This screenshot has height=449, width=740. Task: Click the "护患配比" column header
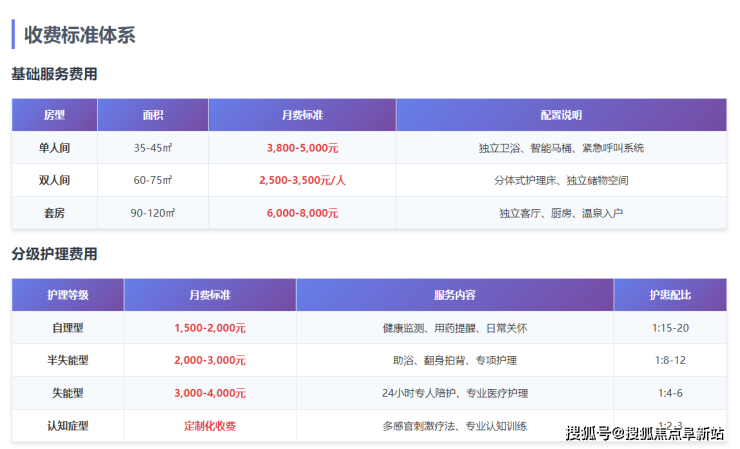point(670,295)
